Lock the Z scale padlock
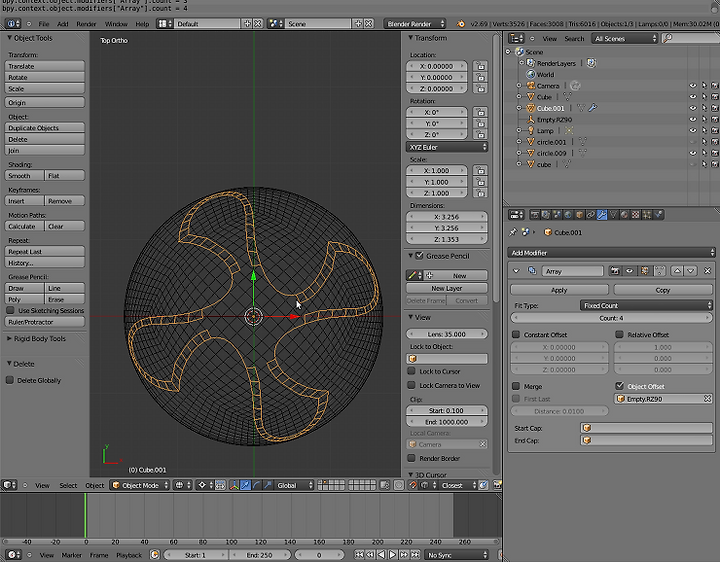Image resolution: width=720 pixels, height=562 pixels. [480, 193]
